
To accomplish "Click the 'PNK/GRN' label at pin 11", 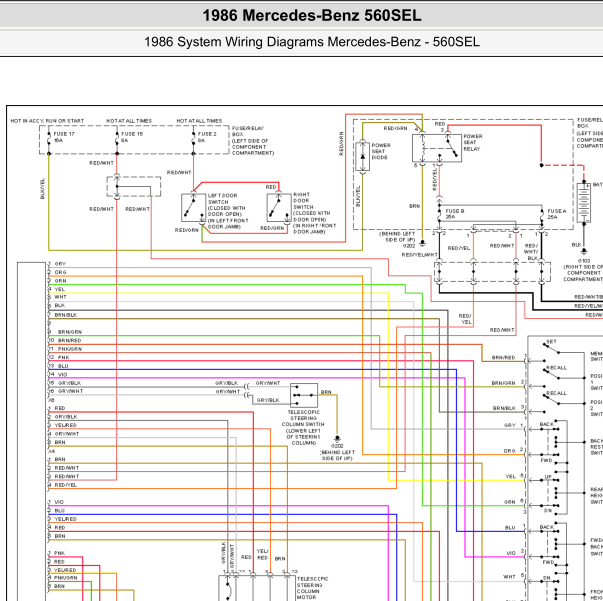I will coord(70,349).
